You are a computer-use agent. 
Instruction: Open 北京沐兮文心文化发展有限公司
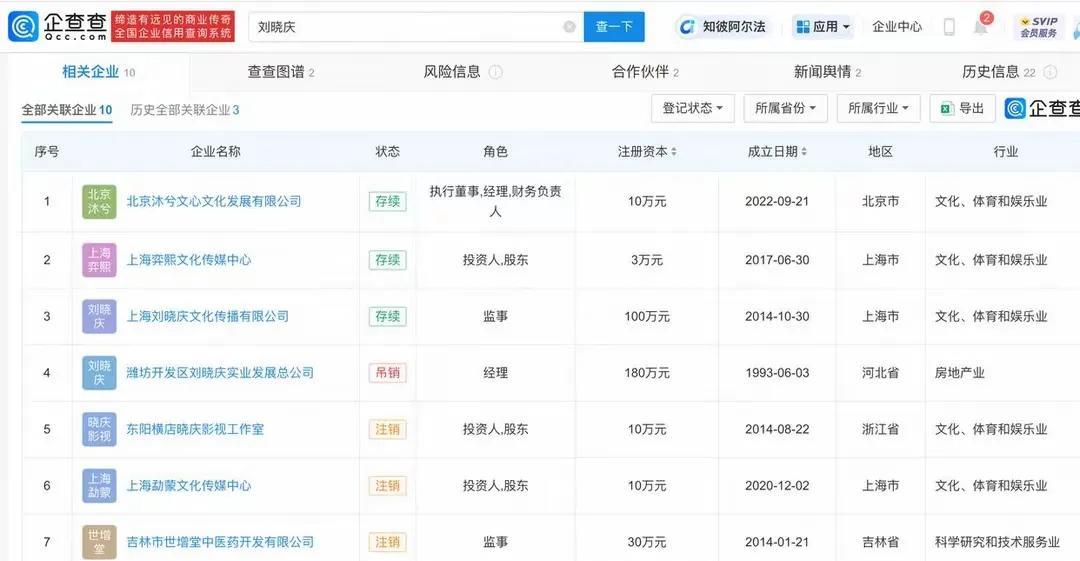point(214,201)
